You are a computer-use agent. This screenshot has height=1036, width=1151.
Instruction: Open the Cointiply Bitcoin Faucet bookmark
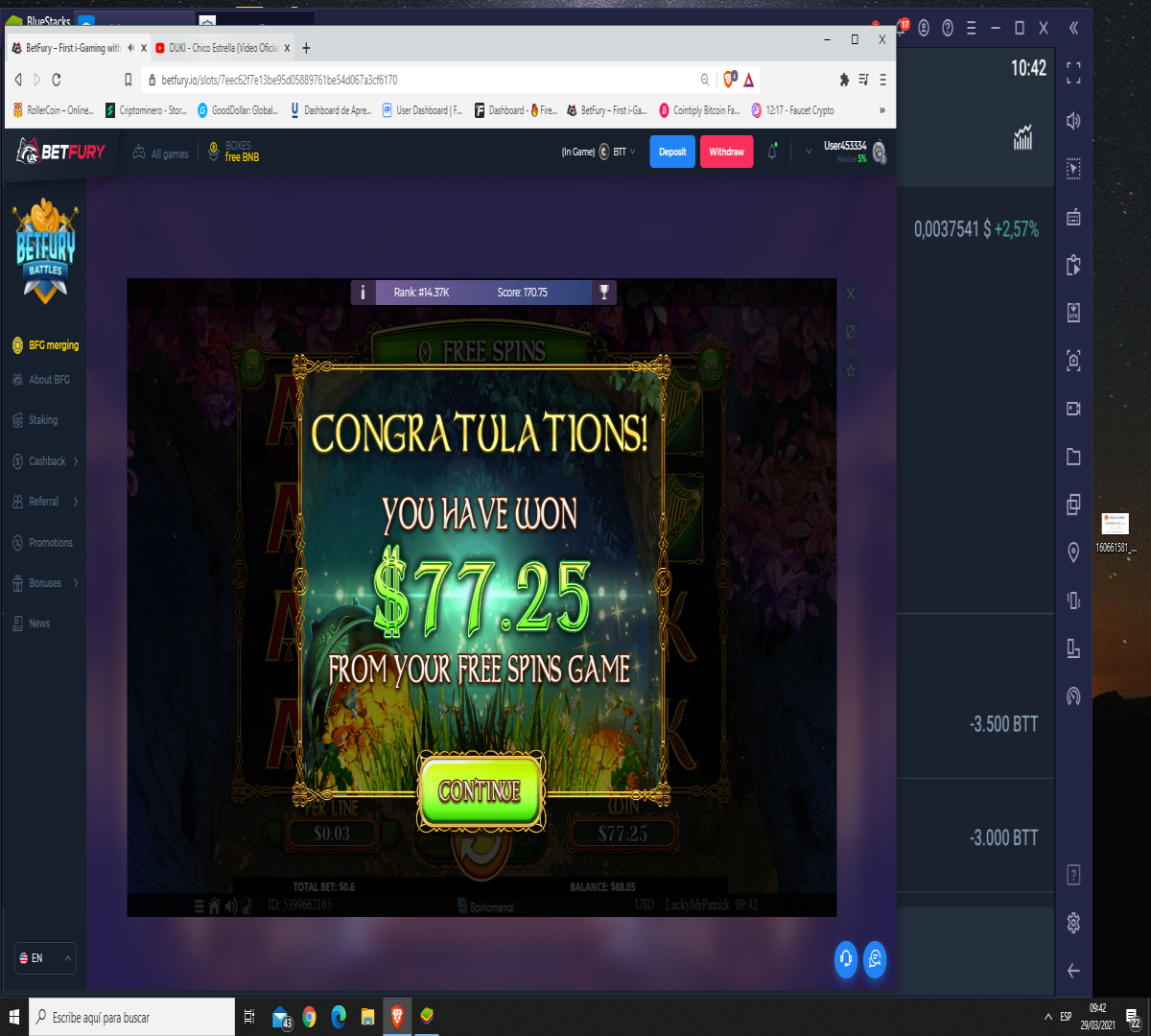click(699, 110)
